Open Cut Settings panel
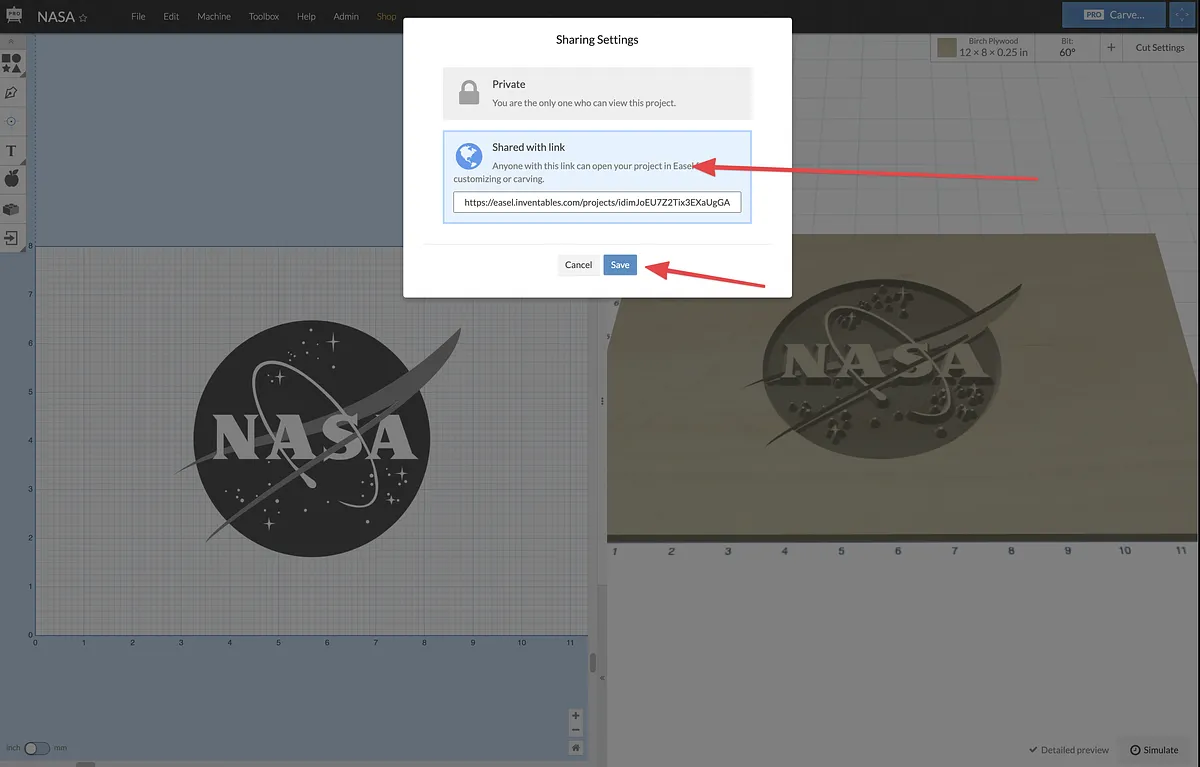Image resolution: width=1200 pixels, height=767 pixels. 1159,47
